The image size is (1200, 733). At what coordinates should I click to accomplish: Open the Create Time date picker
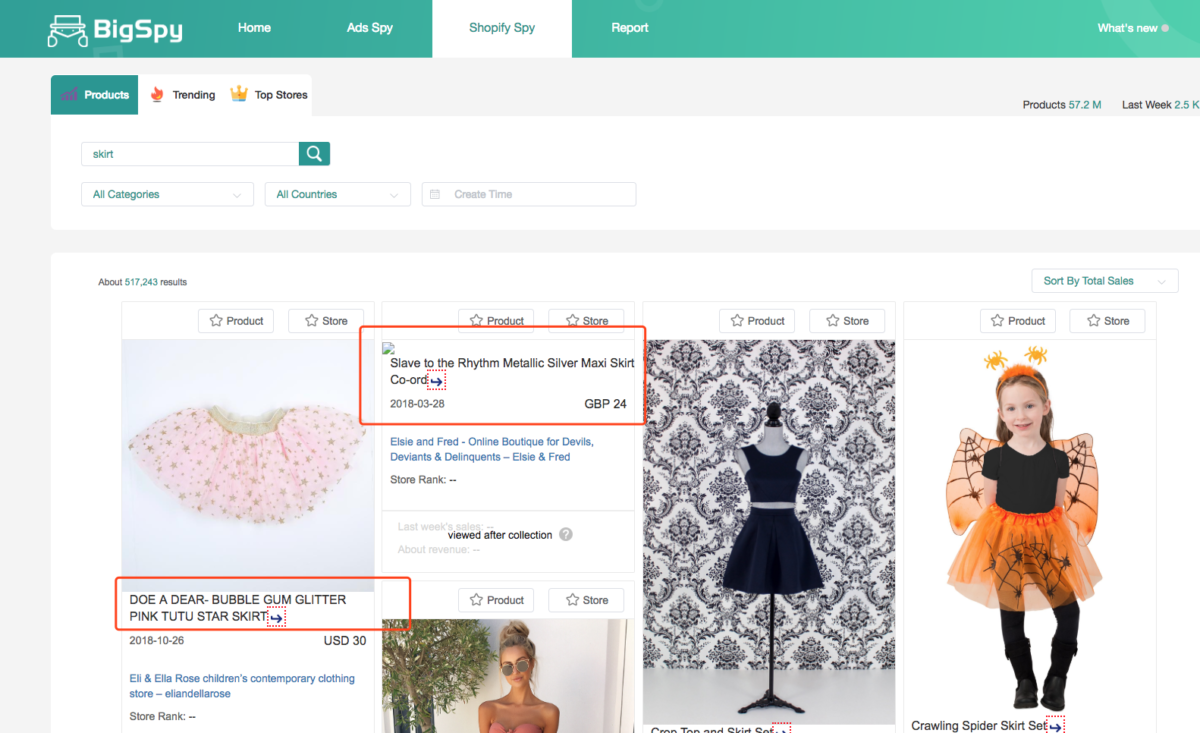(529, 194)
